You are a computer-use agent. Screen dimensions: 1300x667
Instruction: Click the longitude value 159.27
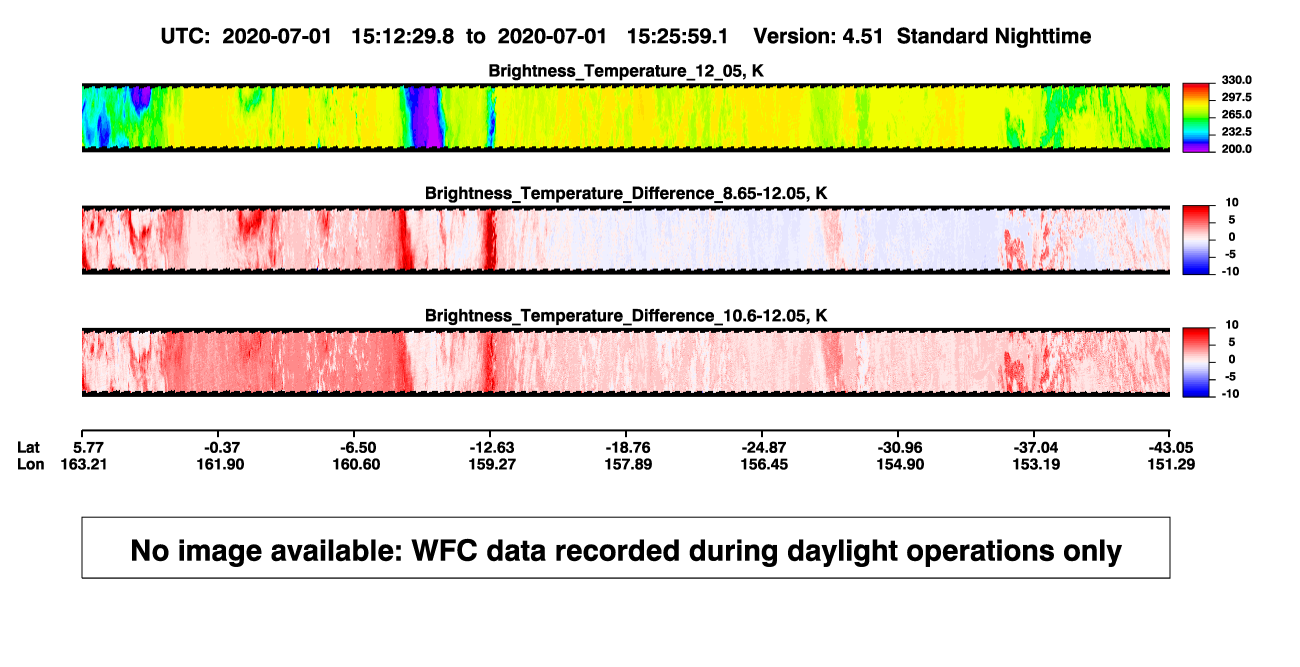tap(492, 464)
